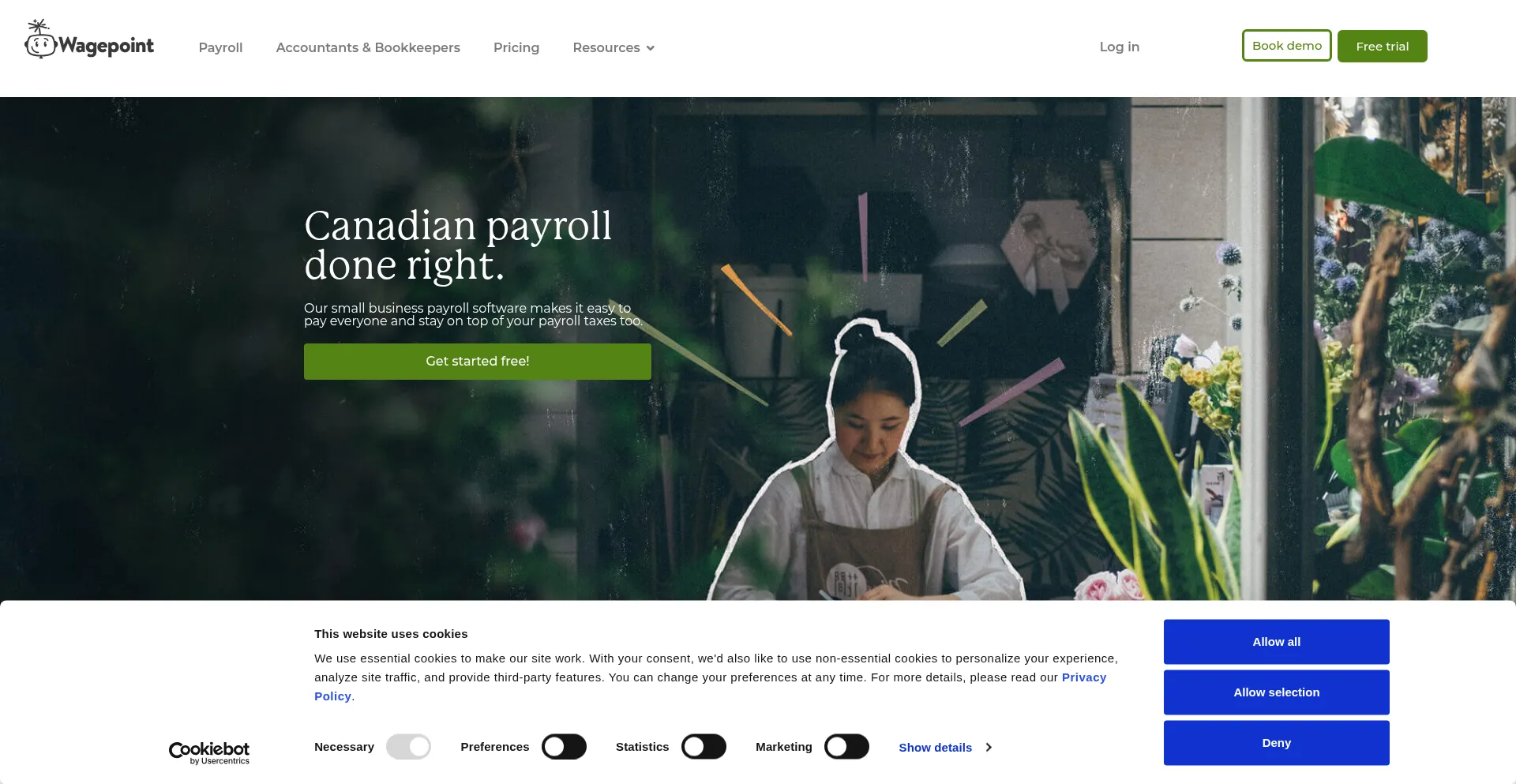Open the Payroll menu item
This screenshot has width=1516, height=784.
point(220,47)
